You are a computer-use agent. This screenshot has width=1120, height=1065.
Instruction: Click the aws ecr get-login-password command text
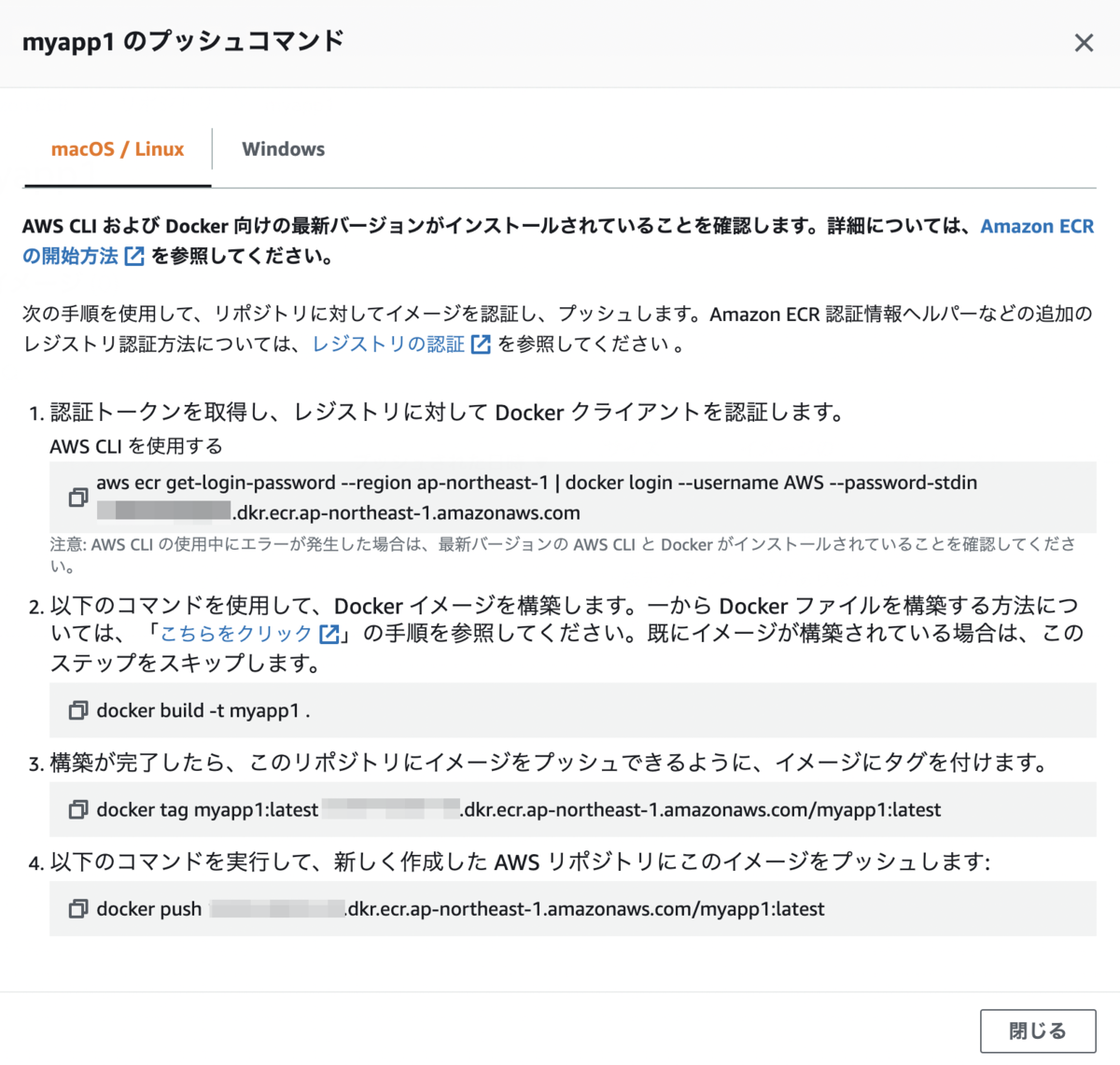537,497
